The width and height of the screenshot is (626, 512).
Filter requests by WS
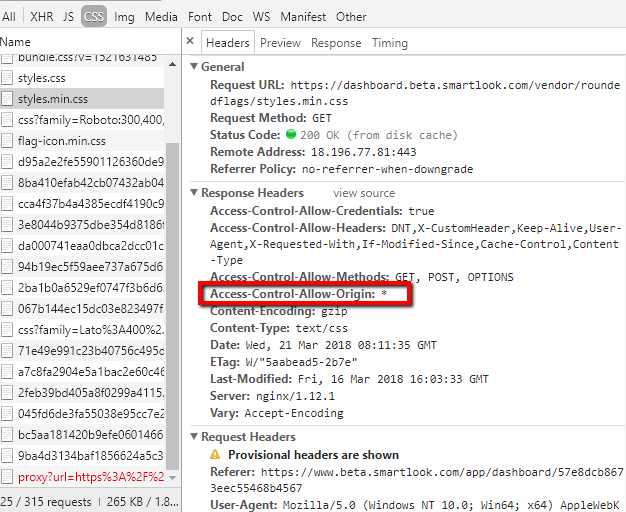point(261,17)
